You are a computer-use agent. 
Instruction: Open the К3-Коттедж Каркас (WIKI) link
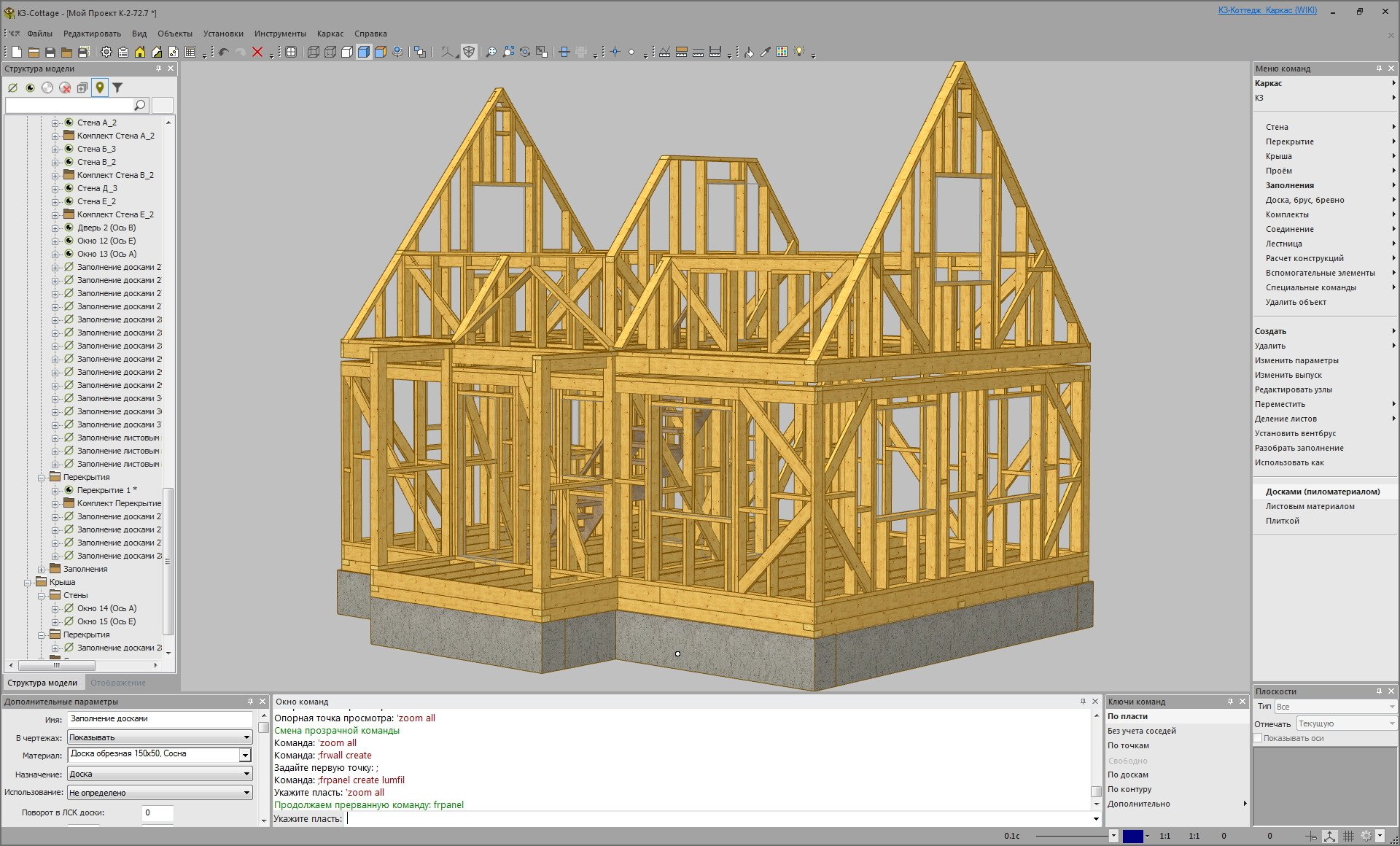(x=1267, y=10)
